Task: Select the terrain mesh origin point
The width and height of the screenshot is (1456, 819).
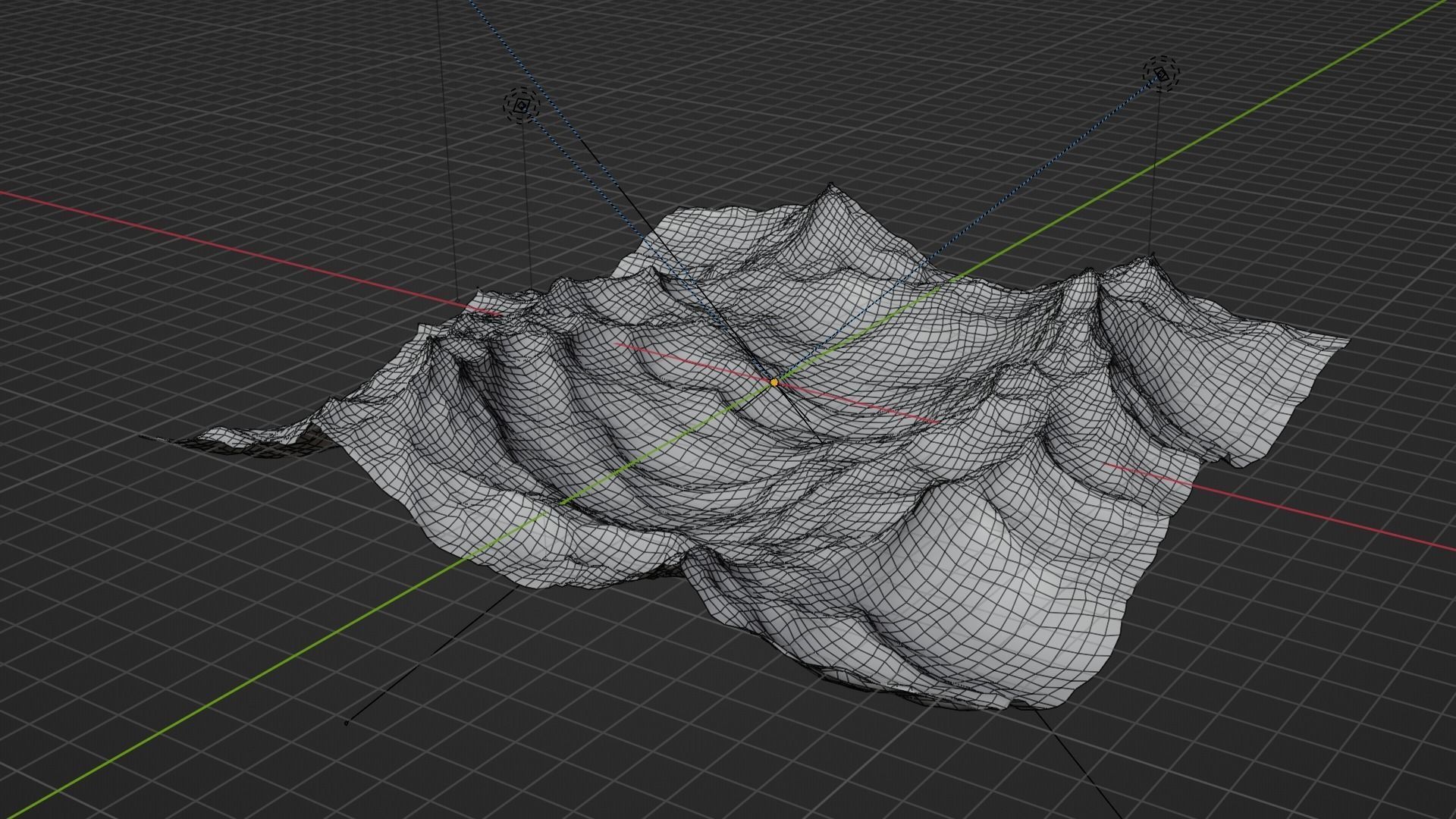Action: pyautogui.click(x=773, y=383)
